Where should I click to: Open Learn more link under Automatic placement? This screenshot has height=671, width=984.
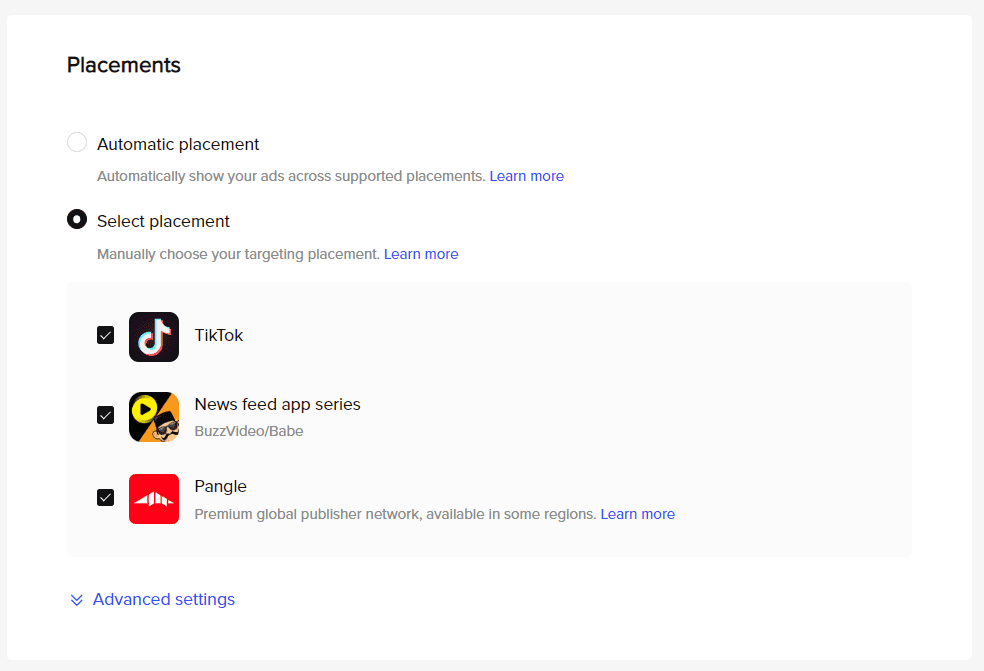pyautogui.click(x=527, y=176)
